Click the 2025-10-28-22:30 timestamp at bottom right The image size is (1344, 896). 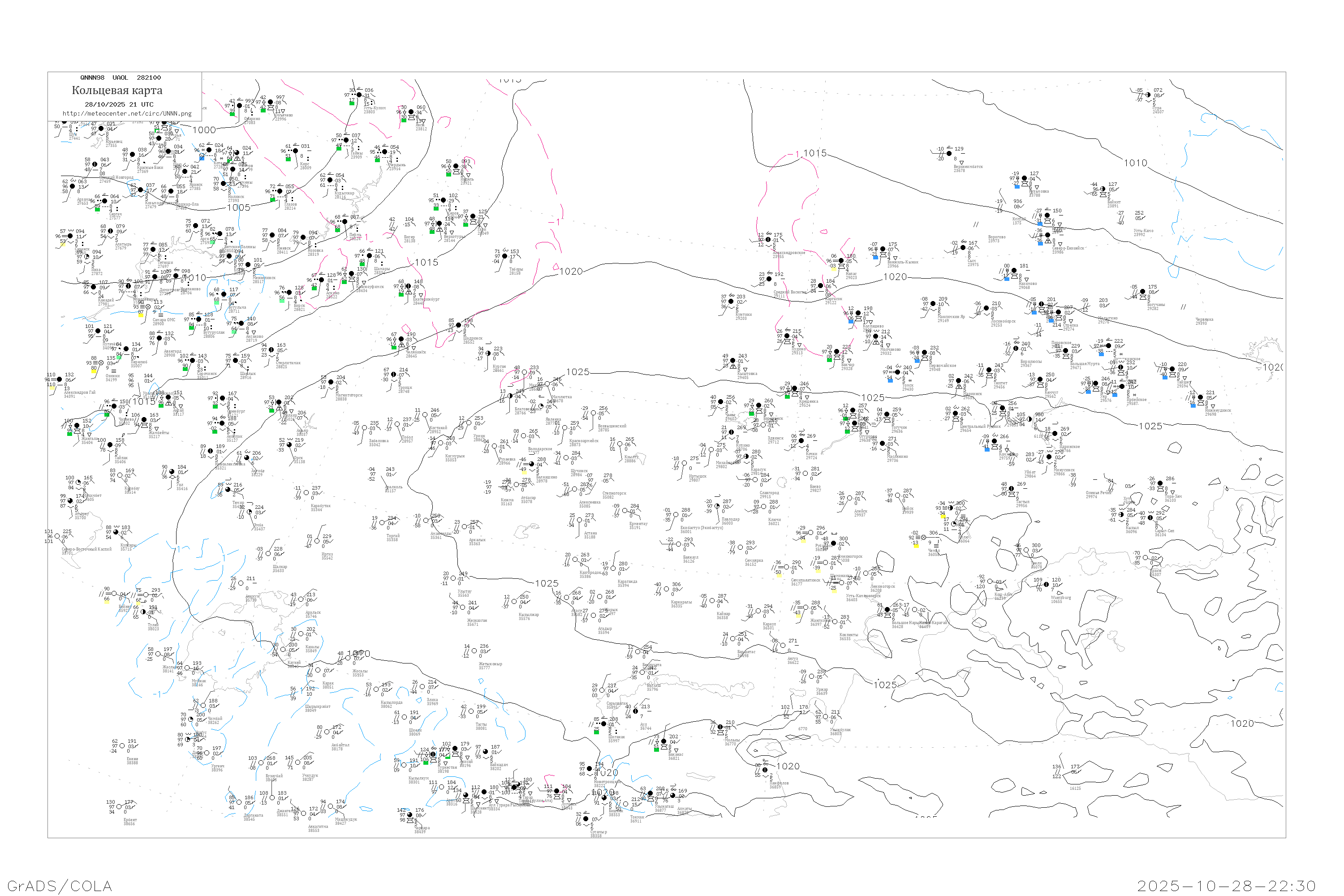tap(1226, 886)
